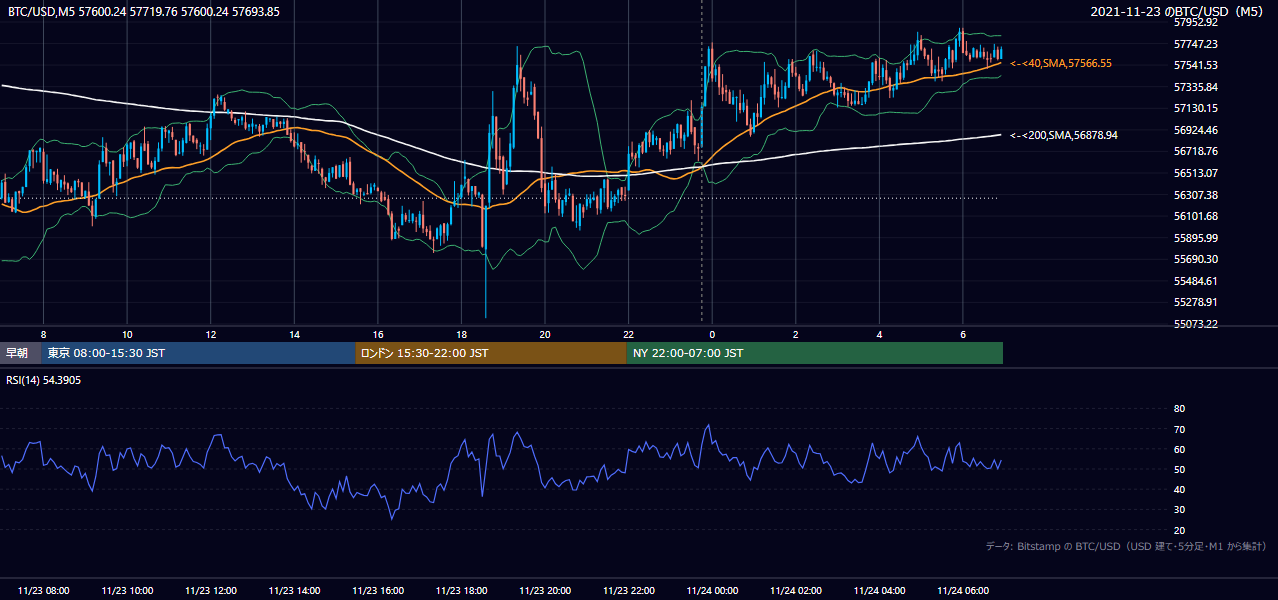Select the 11/24 04:00 date label
This screenshot has width=1278, height=600.
(880, 591)
